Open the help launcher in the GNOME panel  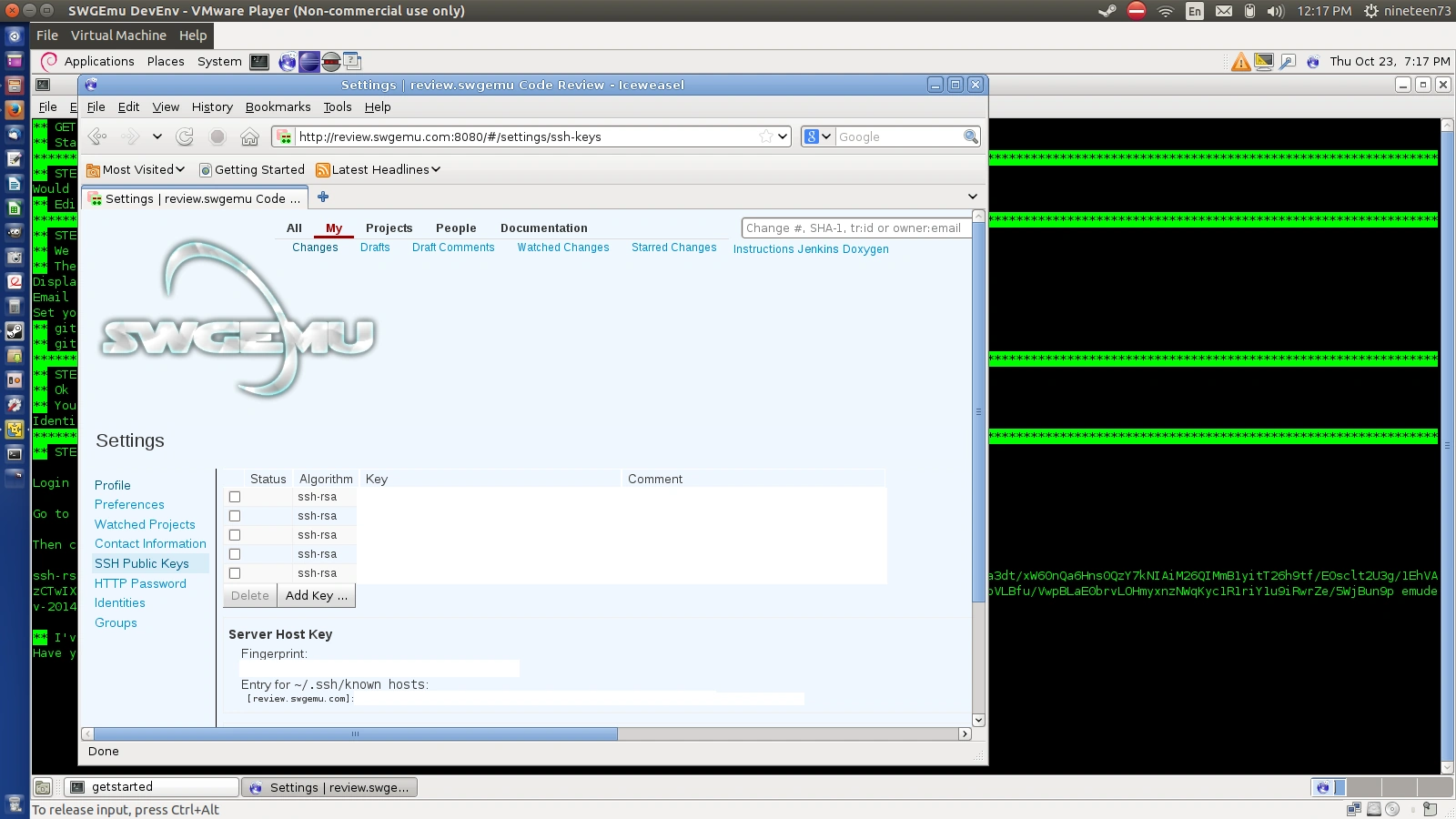click(x=352, y=62)
